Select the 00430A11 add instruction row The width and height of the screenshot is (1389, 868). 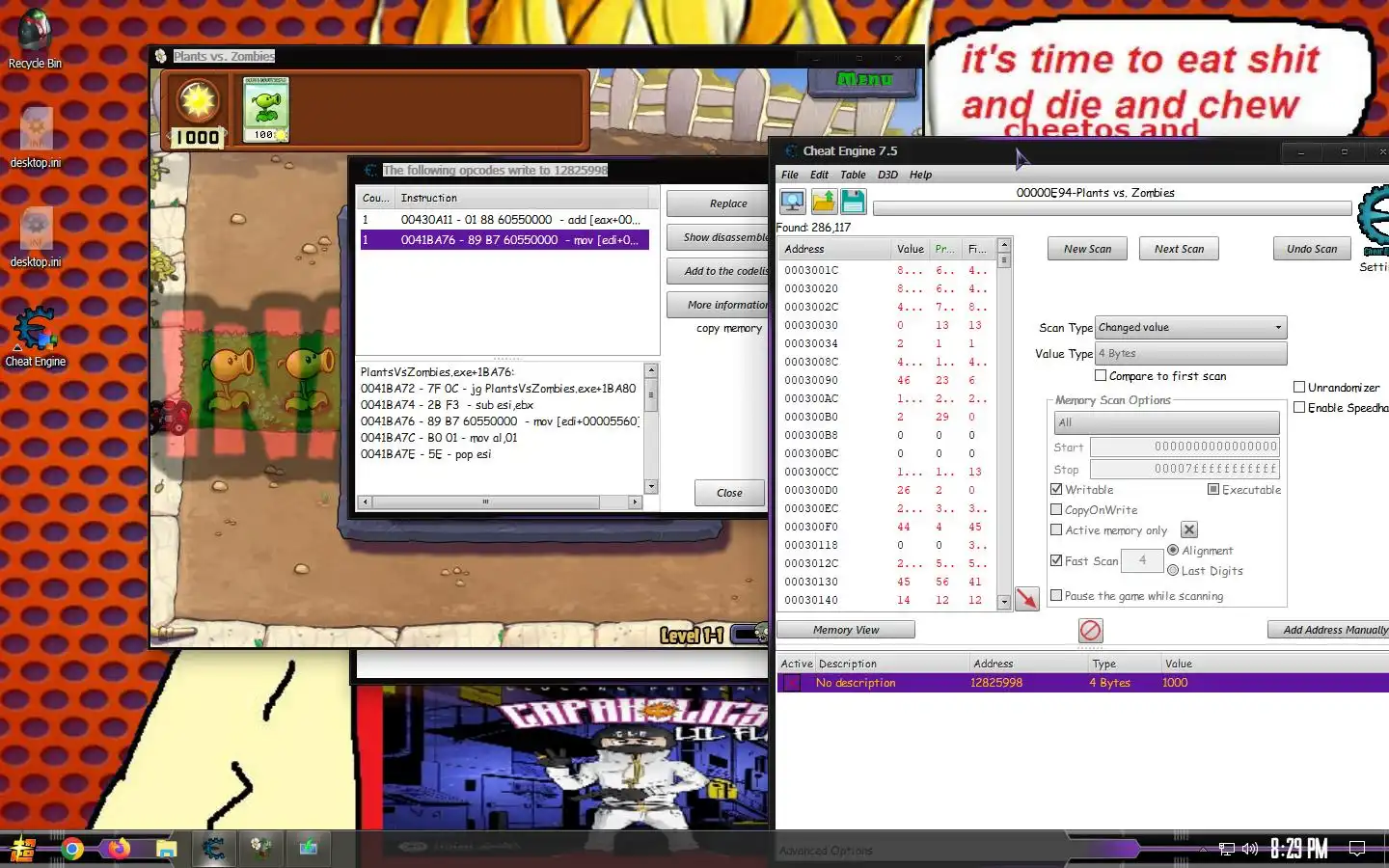504,220
